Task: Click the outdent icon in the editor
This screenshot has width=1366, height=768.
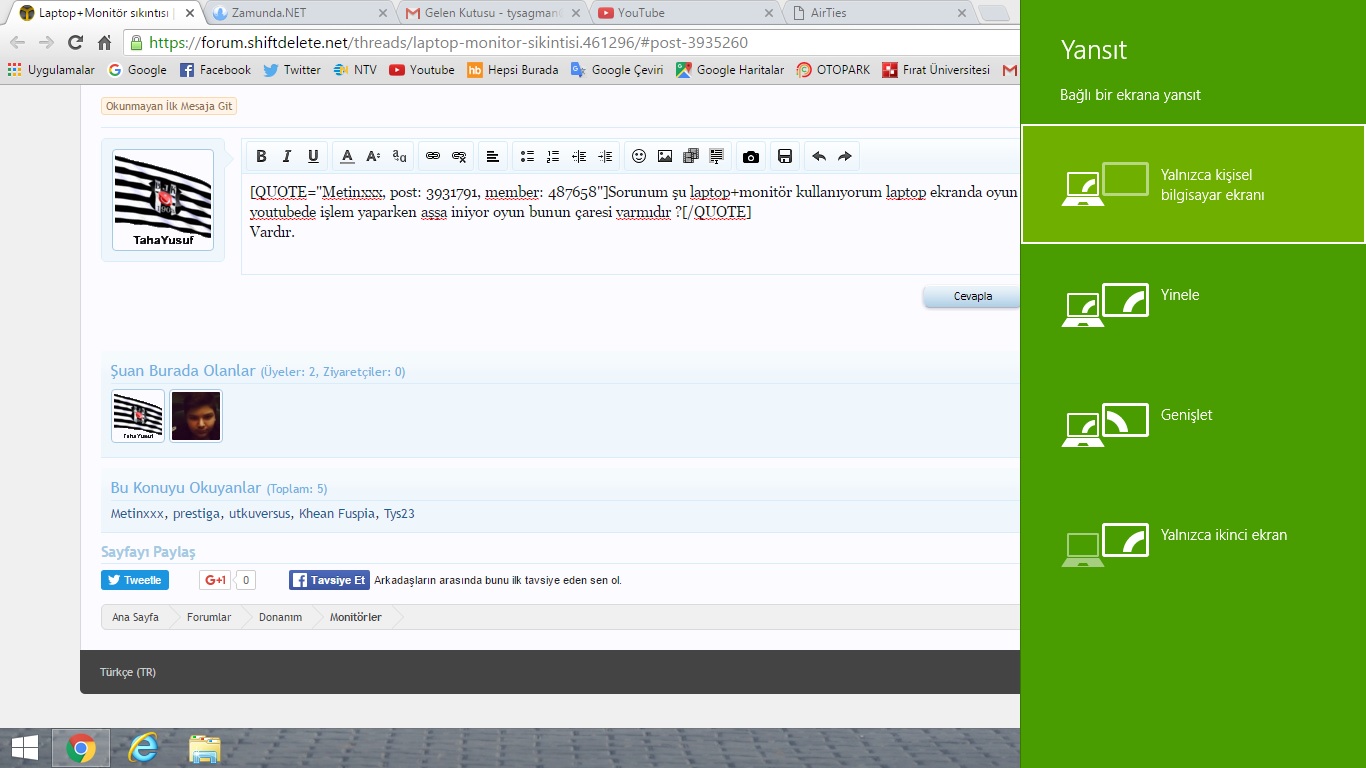Action: pos(579,156)
